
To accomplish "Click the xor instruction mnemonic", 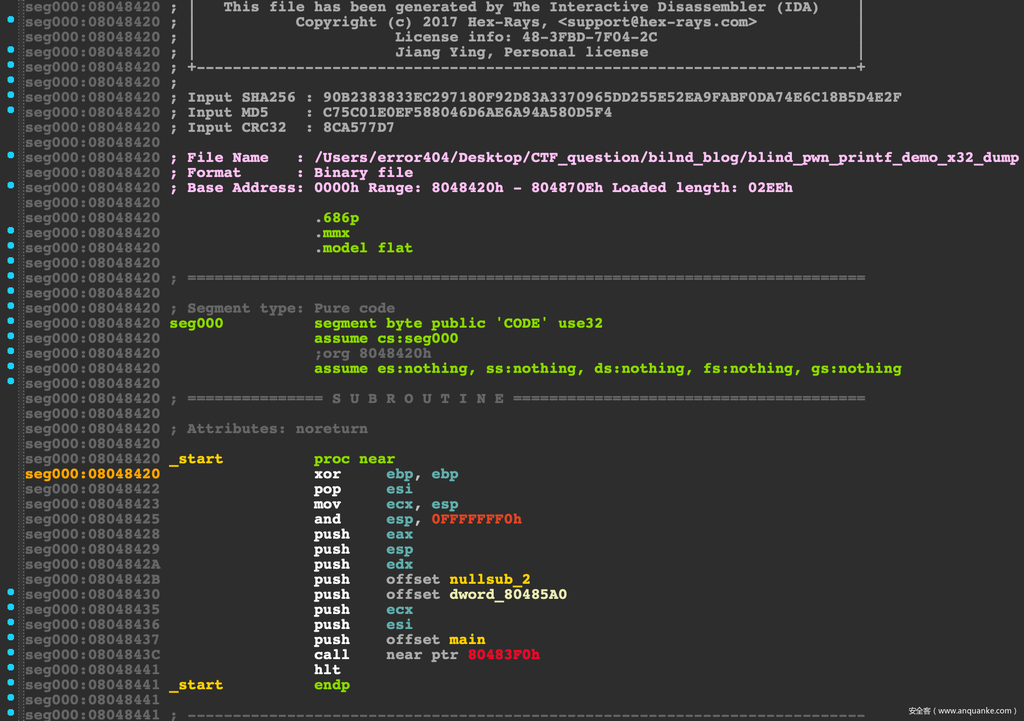I will pos(327,474).
